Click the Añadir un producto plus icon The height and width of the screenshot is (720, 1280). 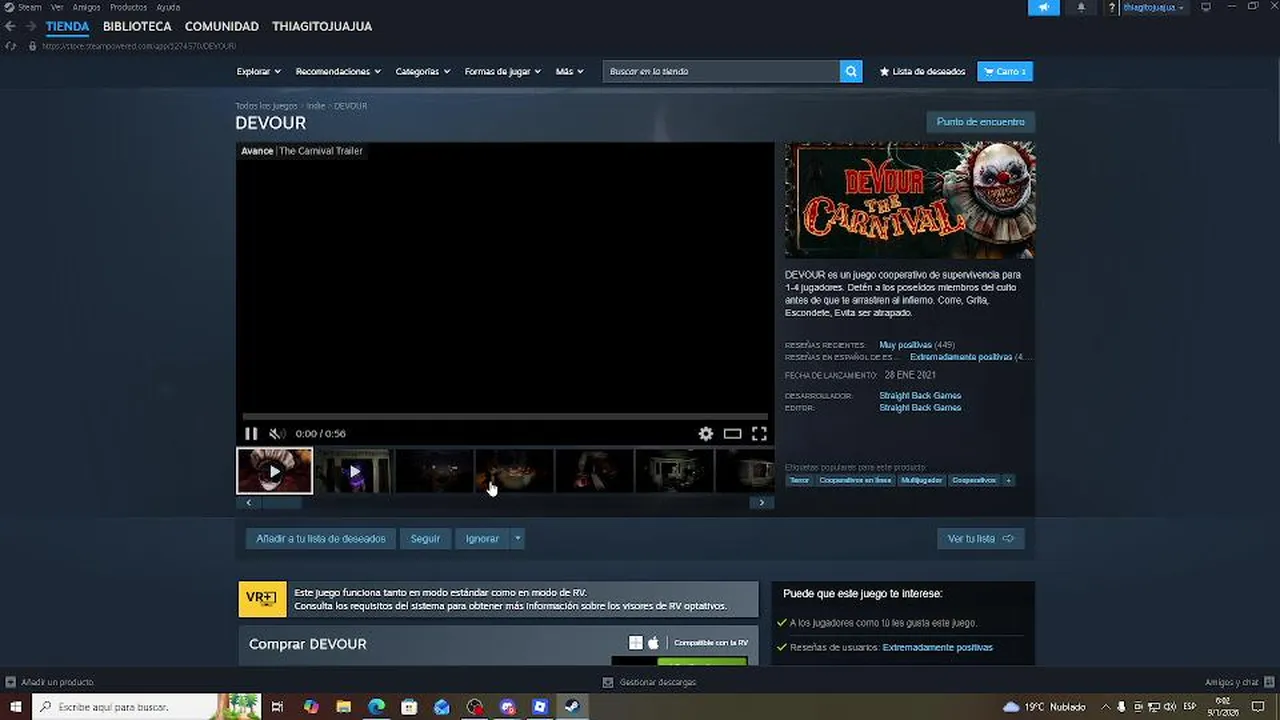(11, 682)
